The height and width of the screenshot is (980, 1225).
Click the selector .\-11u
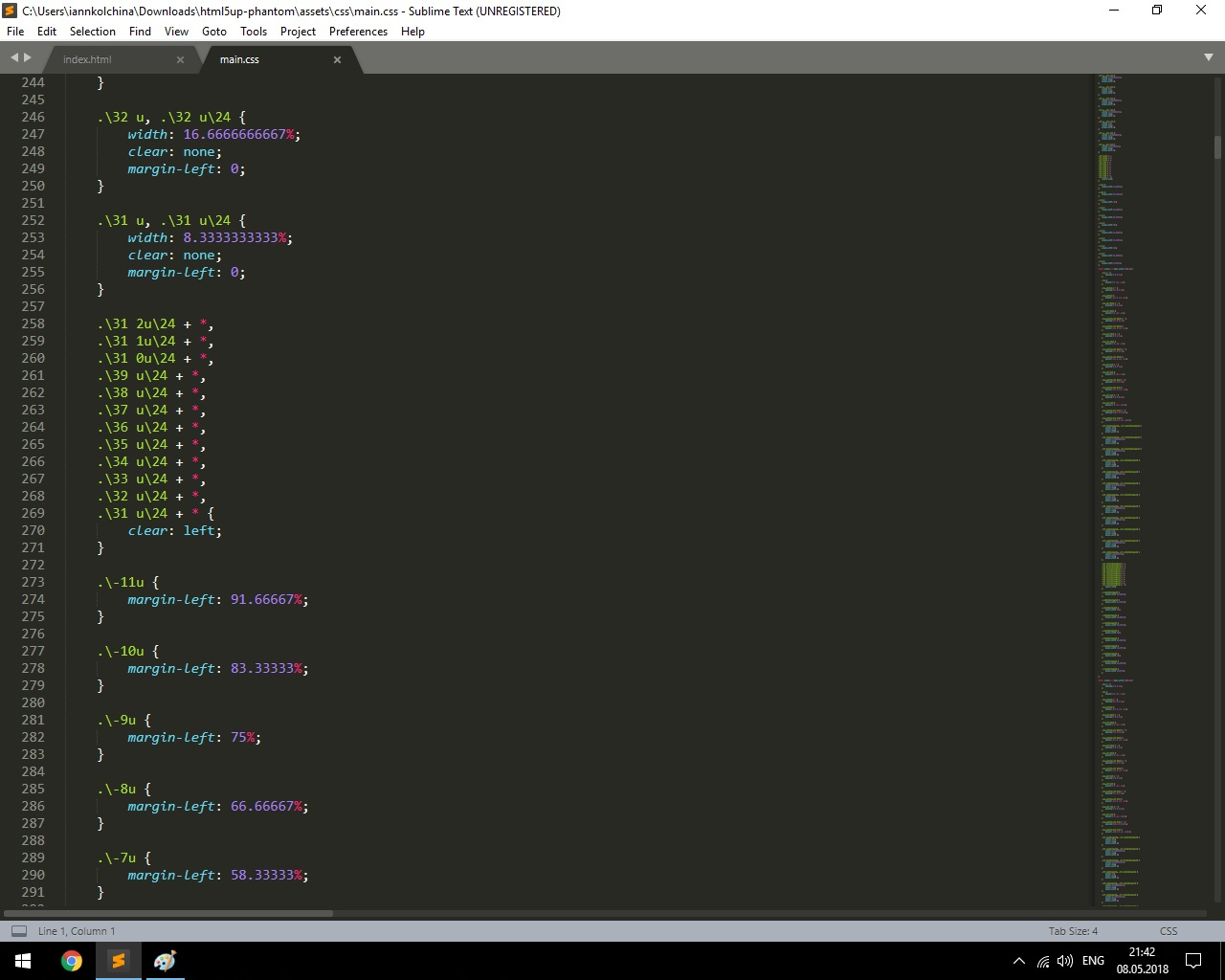pos(121,582)
